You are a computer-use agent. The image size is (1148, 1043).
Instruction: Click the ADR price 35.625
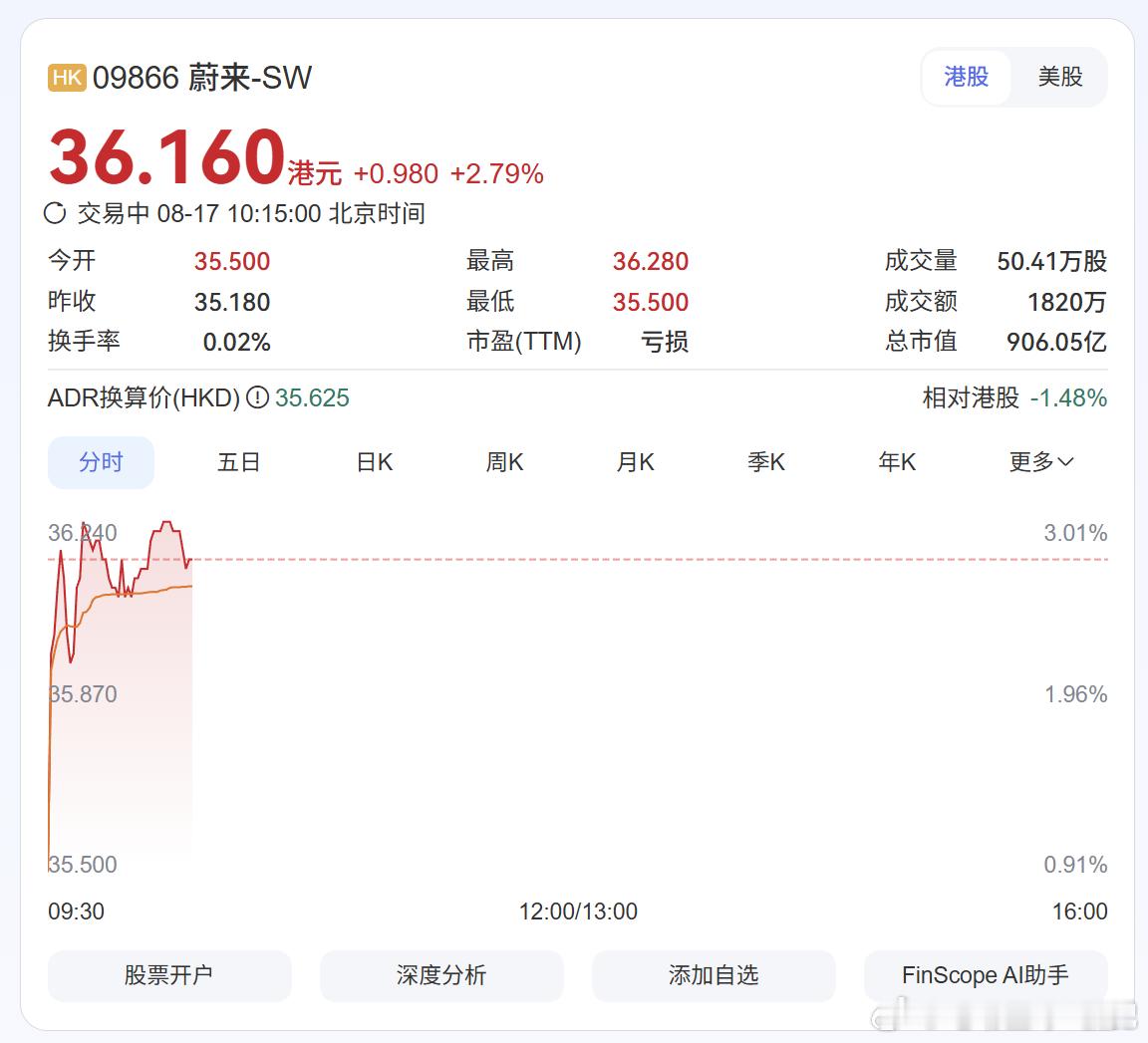(x=312, y=397)
